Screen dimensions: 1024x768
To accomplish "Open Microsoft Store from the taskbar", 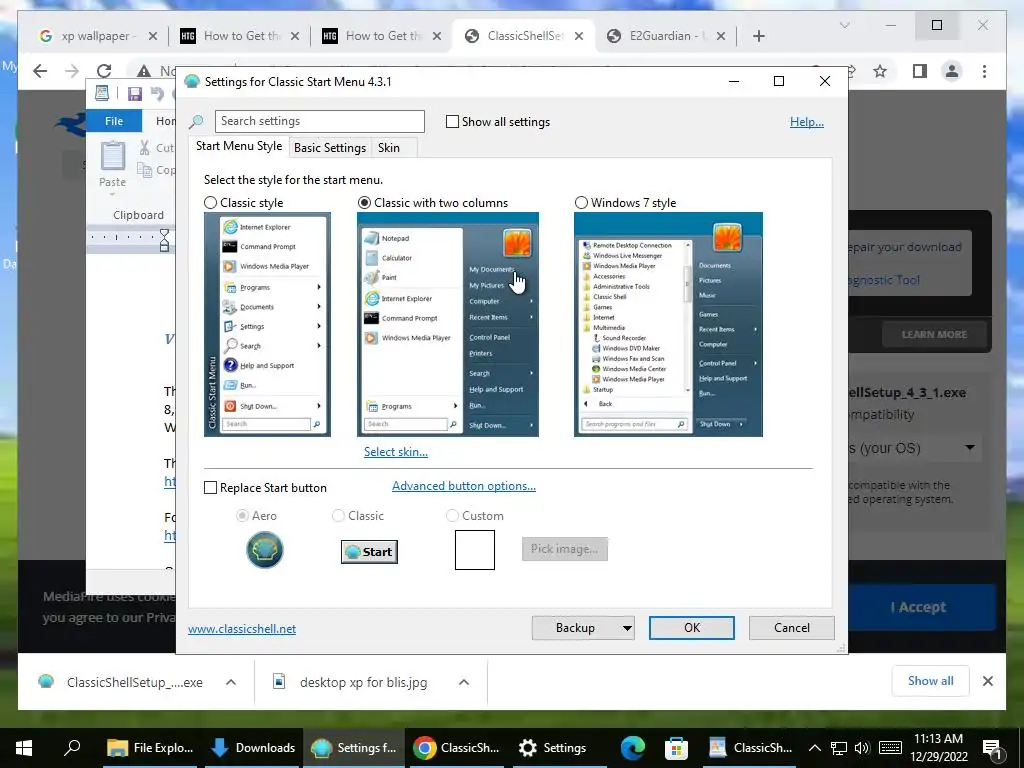I will coord(677,748).
